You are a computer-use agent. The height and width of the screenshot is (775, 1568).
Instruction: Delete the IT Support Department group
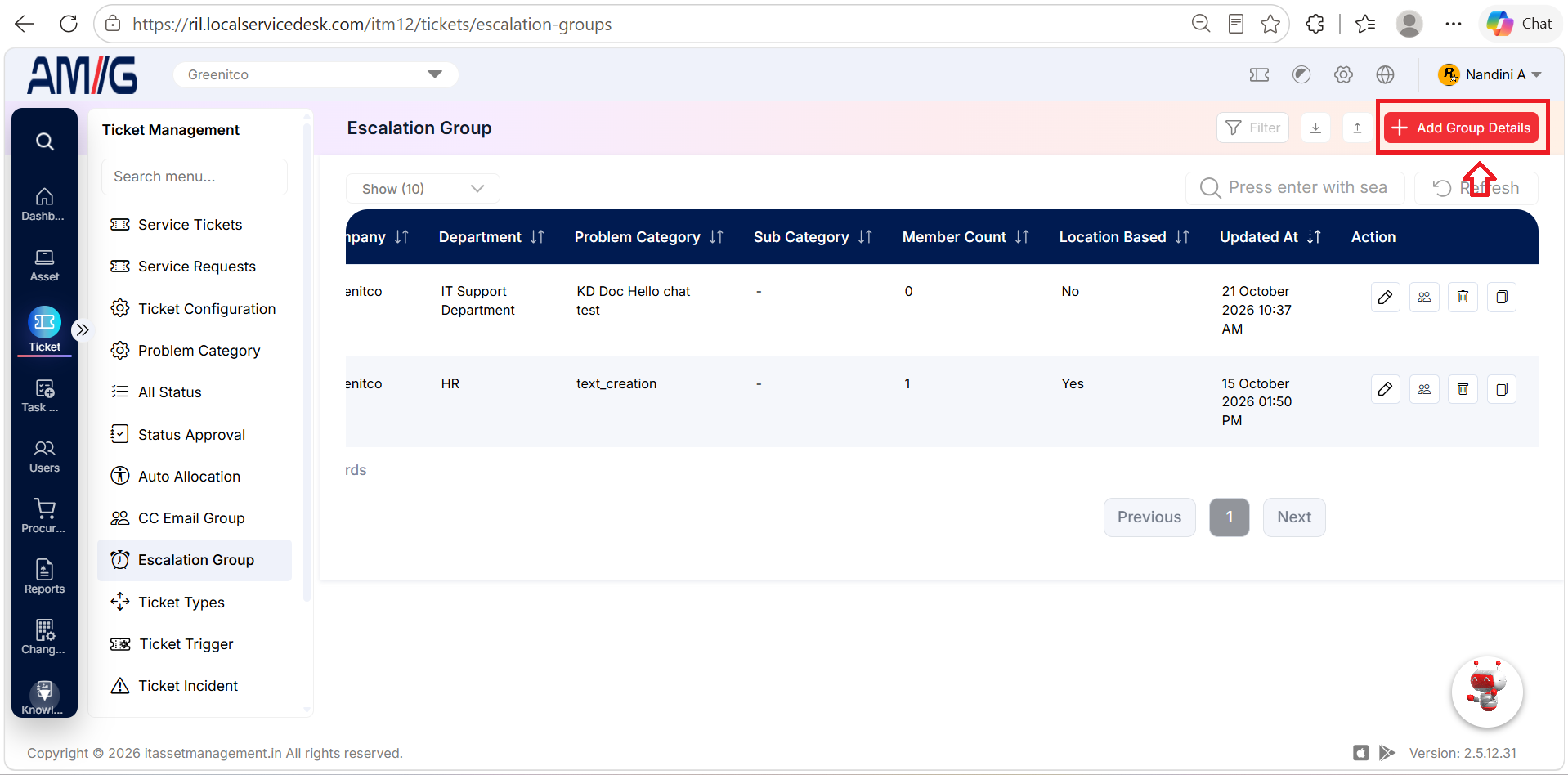[1463, 297]
